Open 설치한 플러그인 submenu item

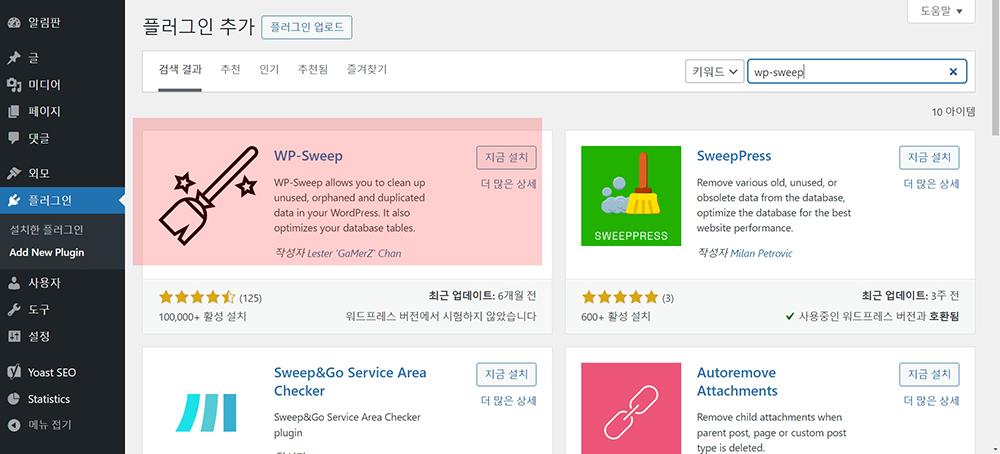(47, 230)
